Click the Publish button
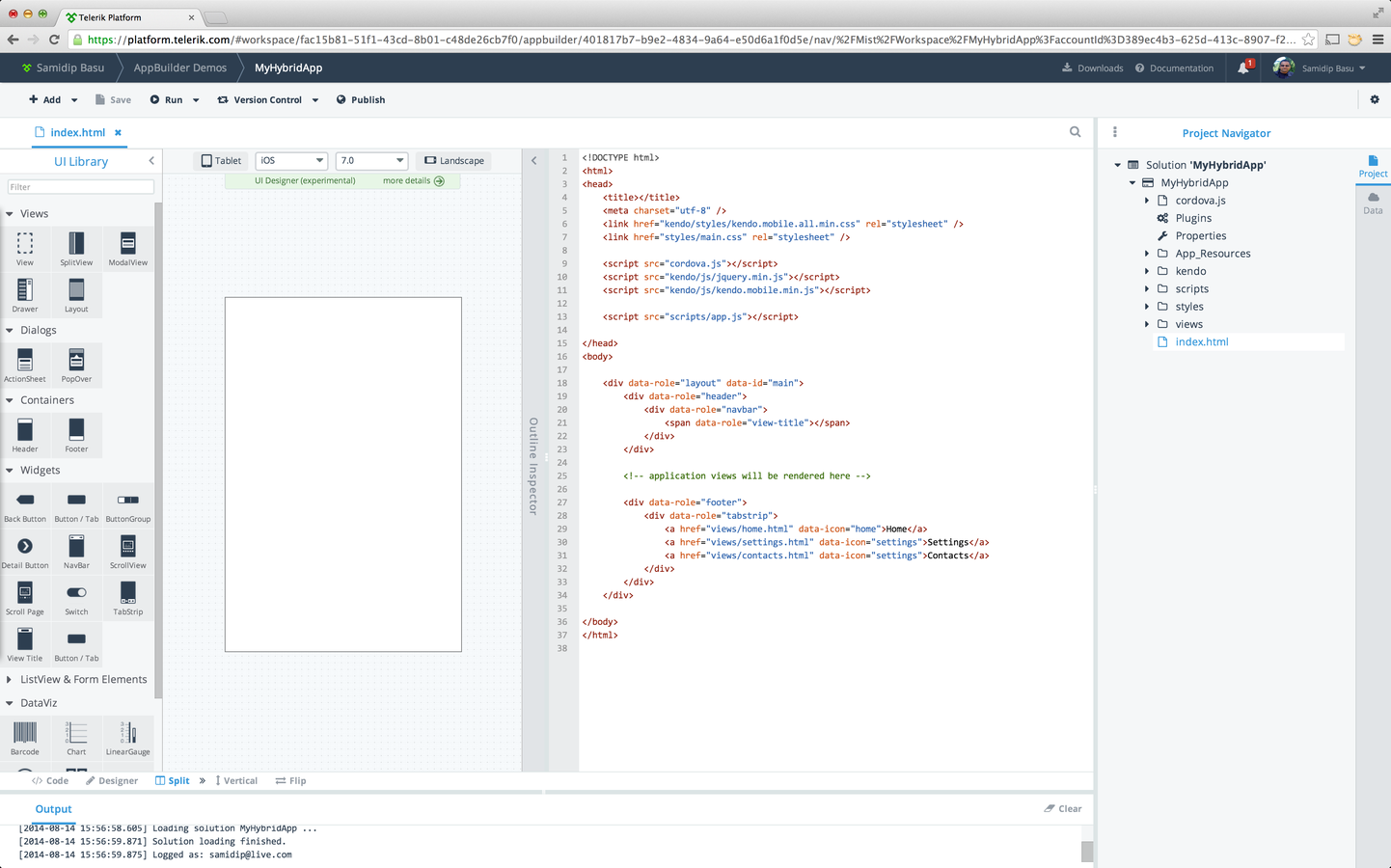The width and height of the screenshot is (1391, 868). 361,100
